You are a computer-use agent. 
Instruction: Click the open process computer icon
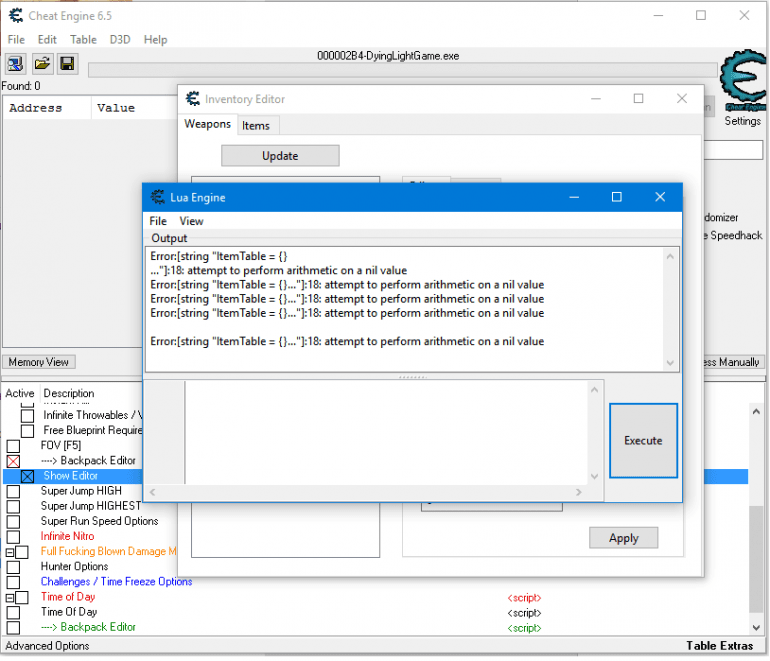tap(15, 64)
